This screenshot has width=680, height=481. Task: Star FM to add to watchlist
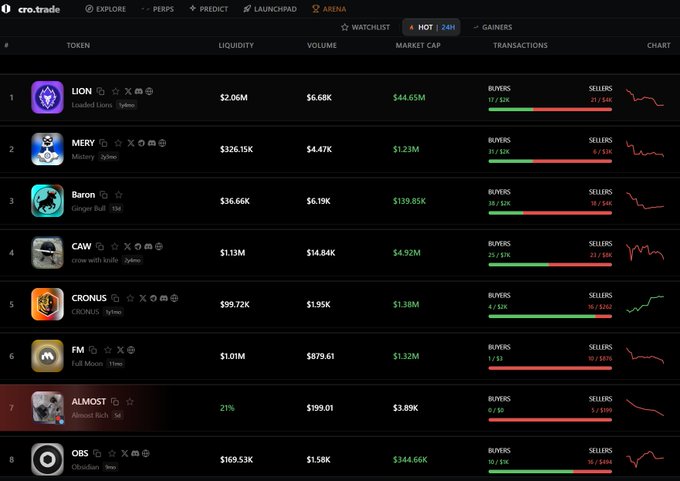(x=108, y=350)
